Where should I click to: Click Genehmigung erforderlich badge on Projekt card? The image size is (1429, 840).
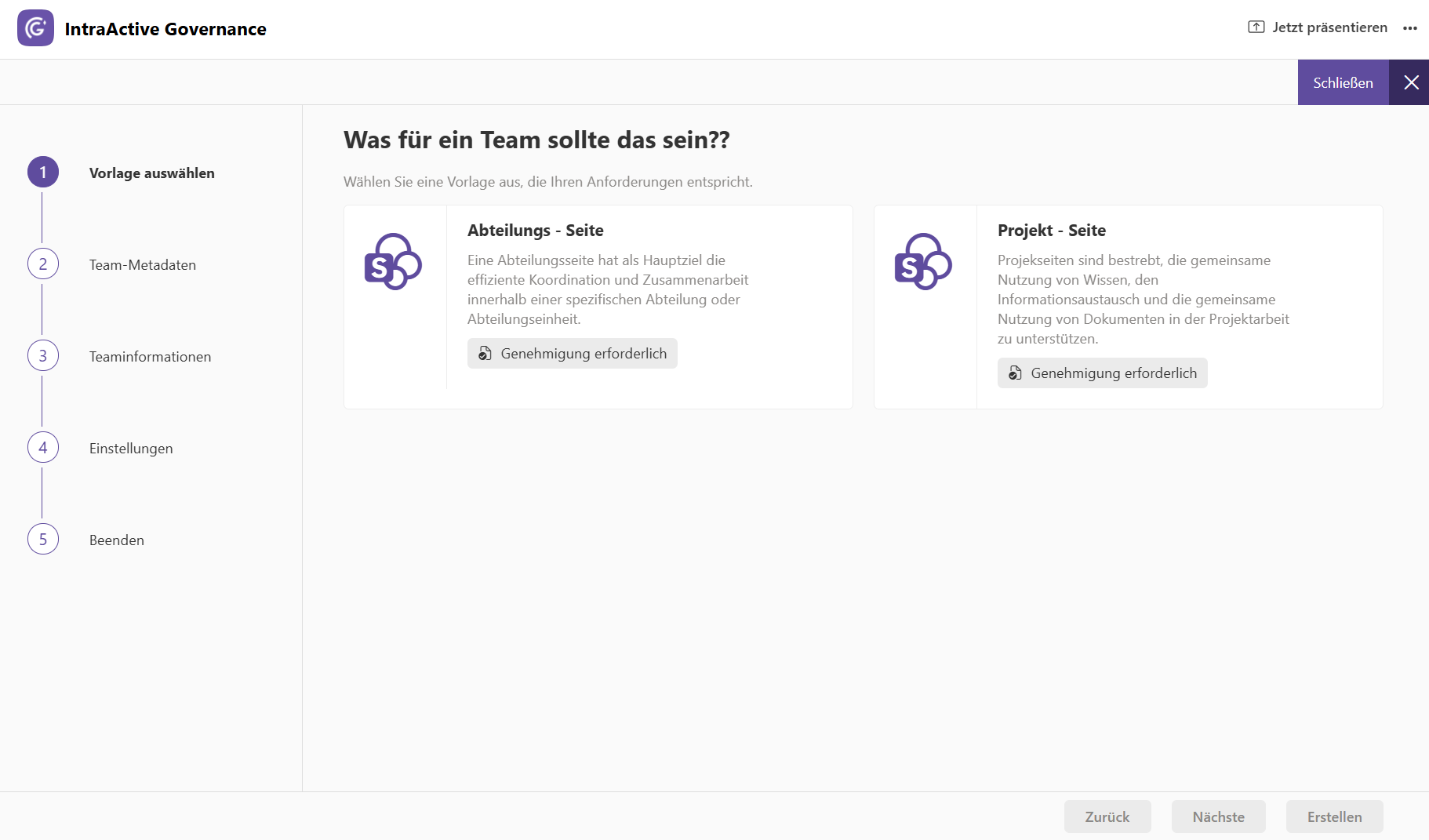(x=1103, y=373)
